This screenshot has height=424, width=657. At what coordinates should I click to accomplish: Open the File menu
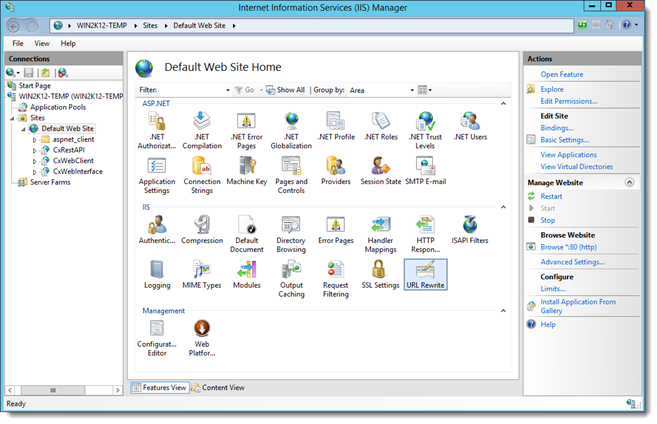pyautogui.click(x=18, y=43)
